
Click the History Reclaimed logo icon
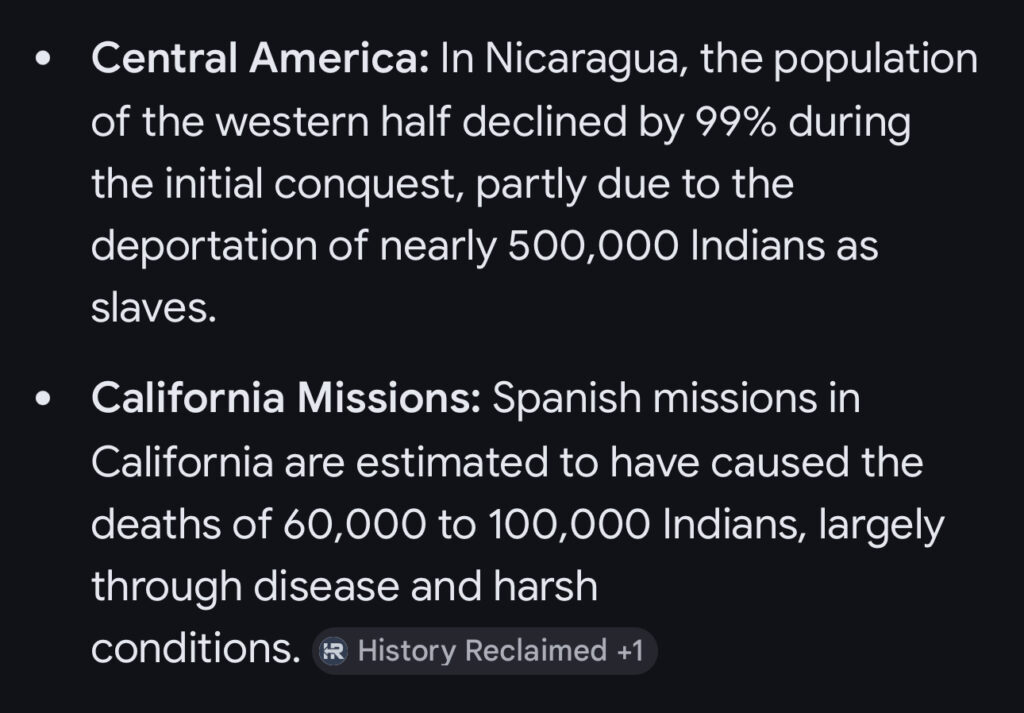(x=332, y=651)
